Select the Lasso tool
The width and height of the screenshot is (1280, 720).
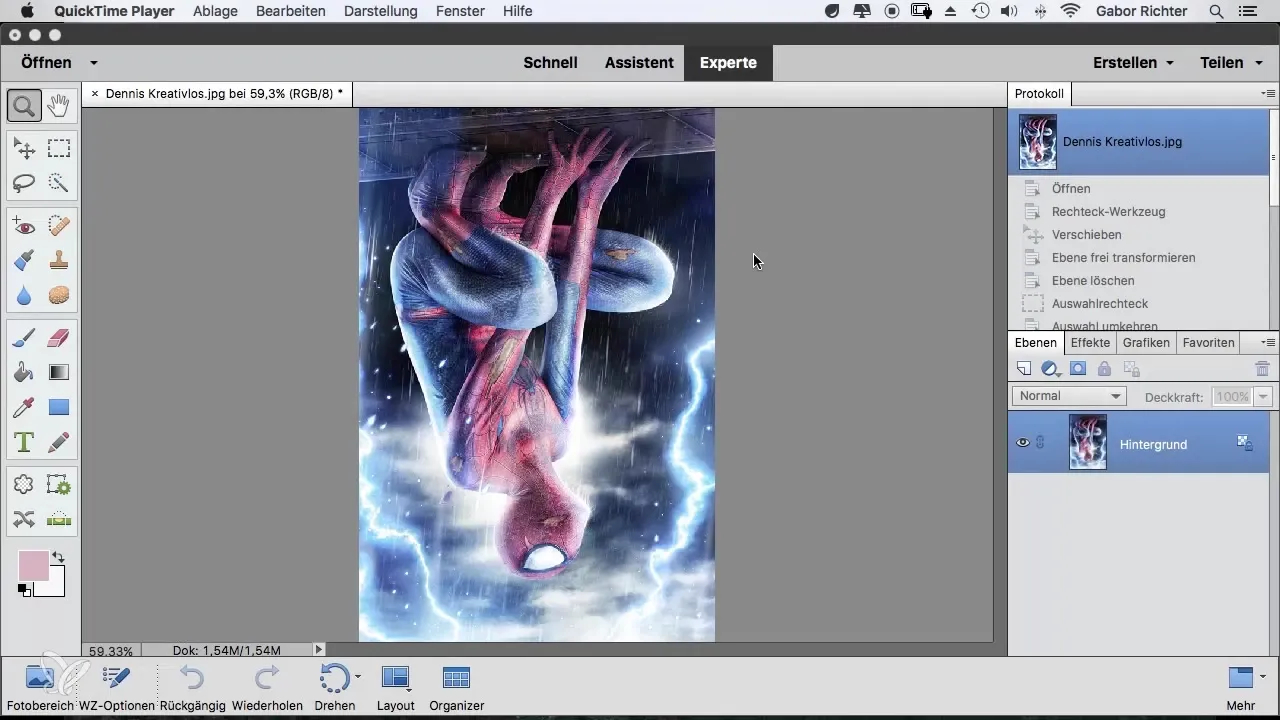[24, 183]
